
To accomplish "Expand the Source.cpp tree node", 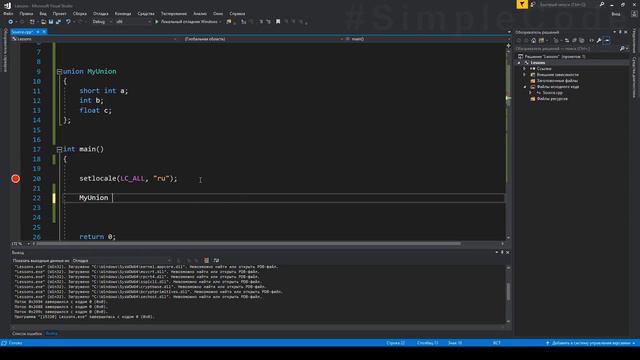I will point(531,93).
